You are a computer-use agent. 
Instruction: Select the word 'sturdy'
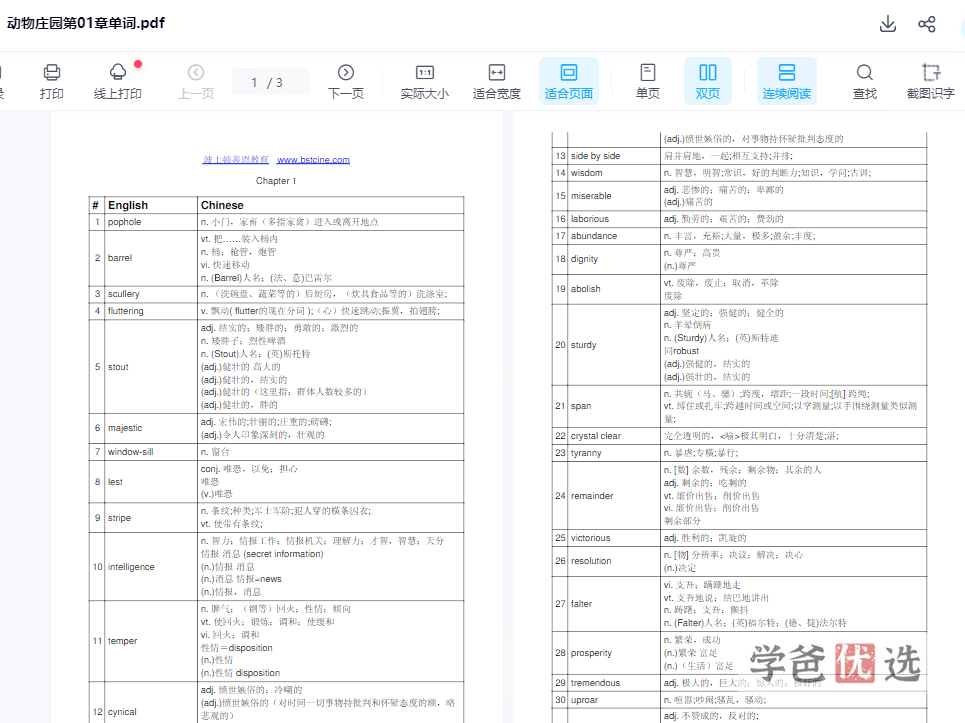click(583, 345)
